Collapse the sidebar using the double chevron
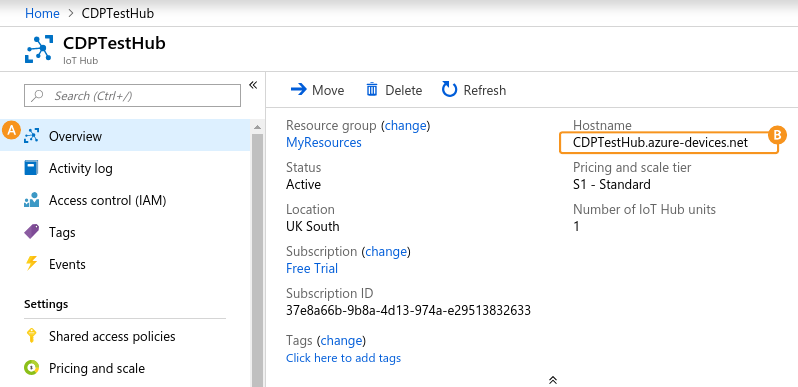This screenshot has width=798, height=387. click(x=253, y=85)
